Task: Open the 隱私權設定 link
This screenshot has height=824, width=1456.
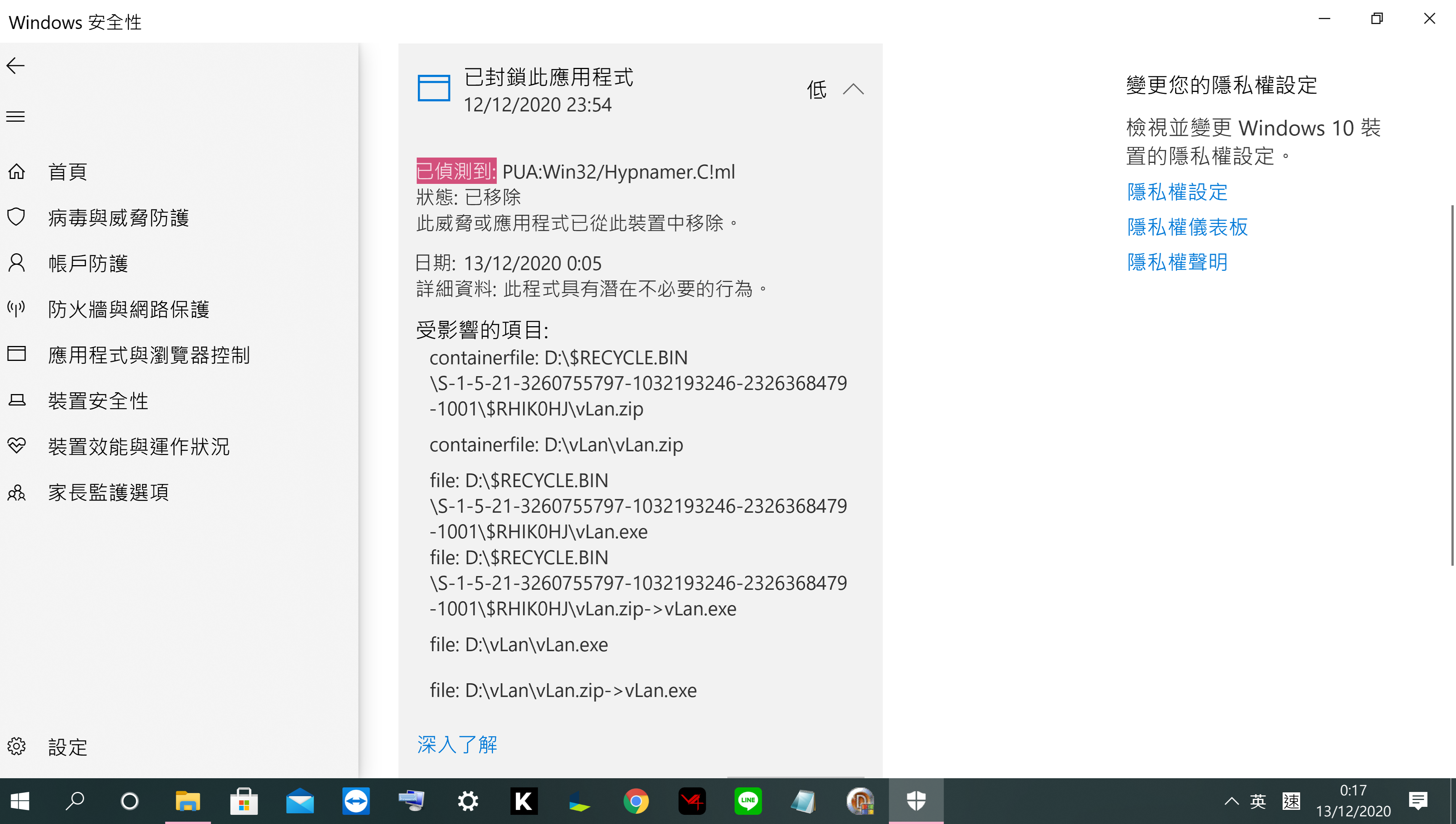Action: [x=1177, y=192]
